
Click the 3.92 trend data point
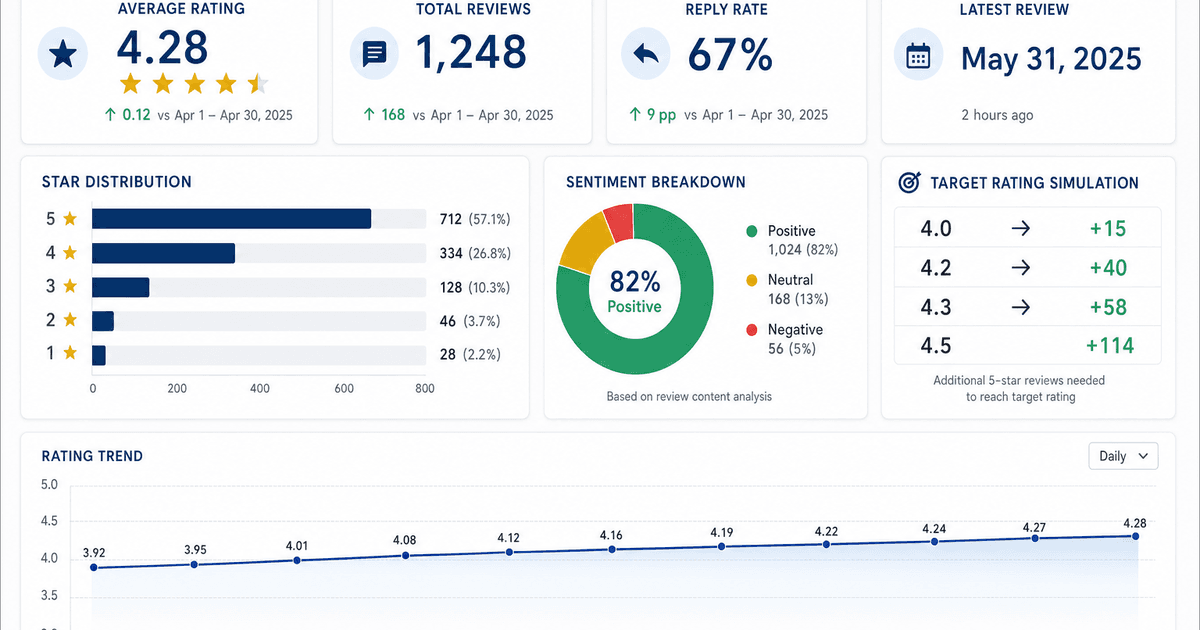pos(94,568)
